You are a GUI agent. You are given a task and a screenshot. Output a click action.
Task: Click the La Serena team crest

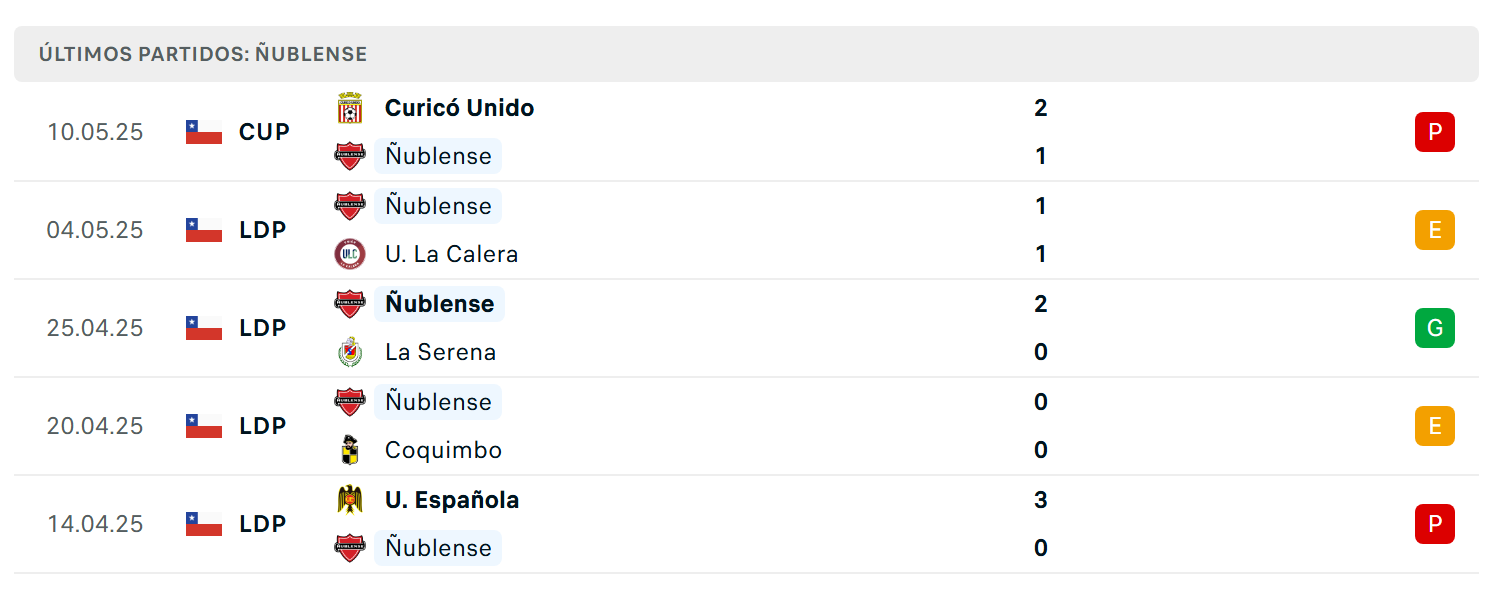tap(350, 352)
